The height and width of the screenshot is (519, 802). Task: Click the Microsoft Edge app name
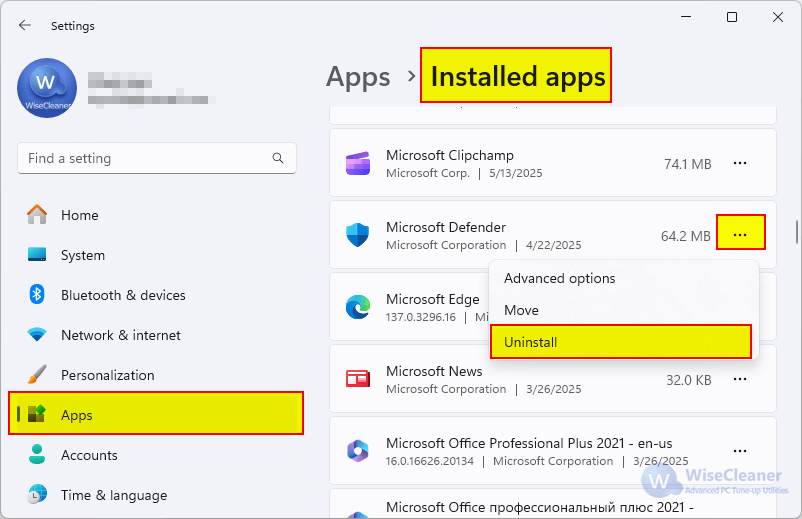pos(433,299)
